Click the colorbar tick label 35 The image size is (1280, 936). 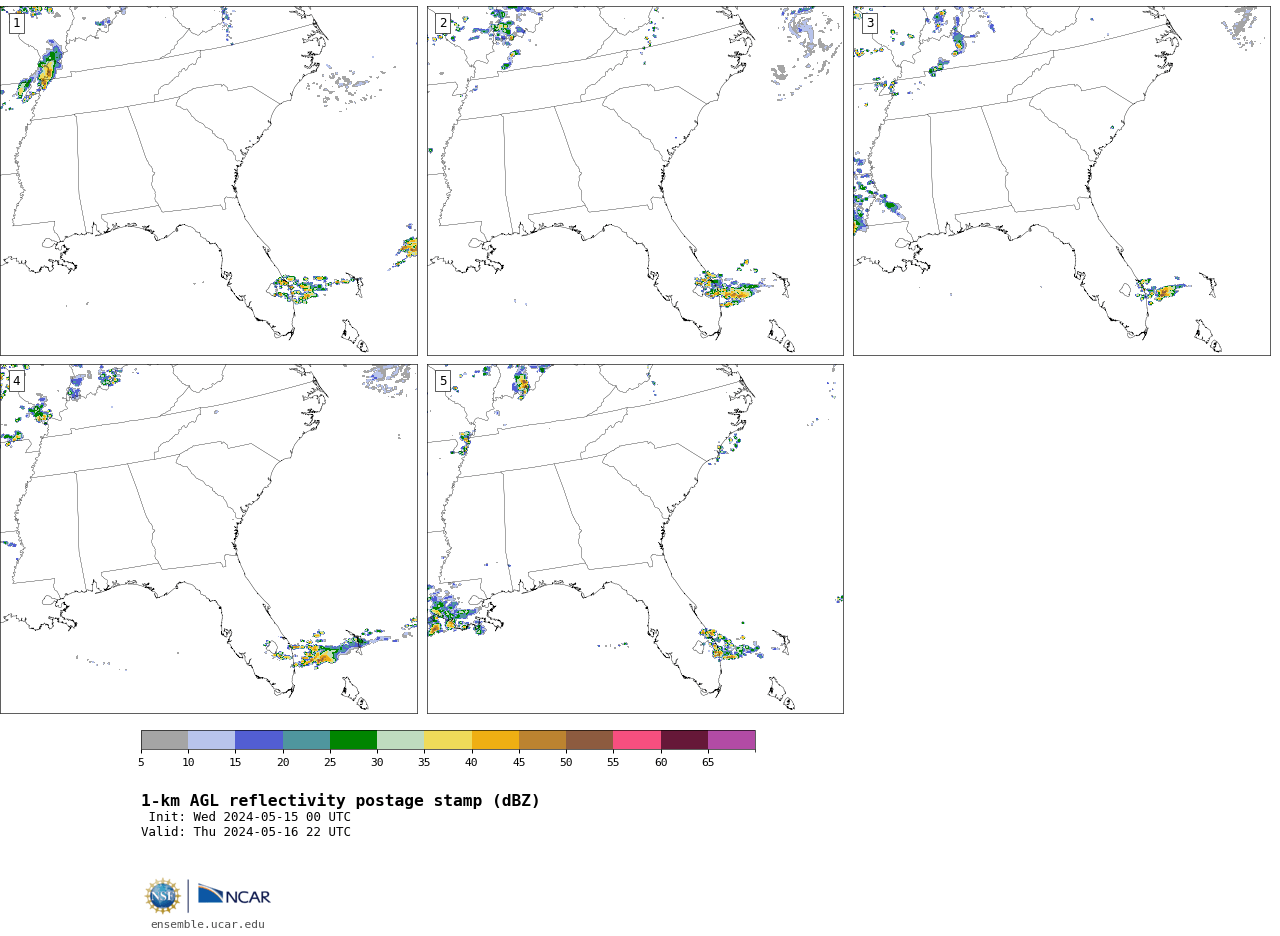424,763
